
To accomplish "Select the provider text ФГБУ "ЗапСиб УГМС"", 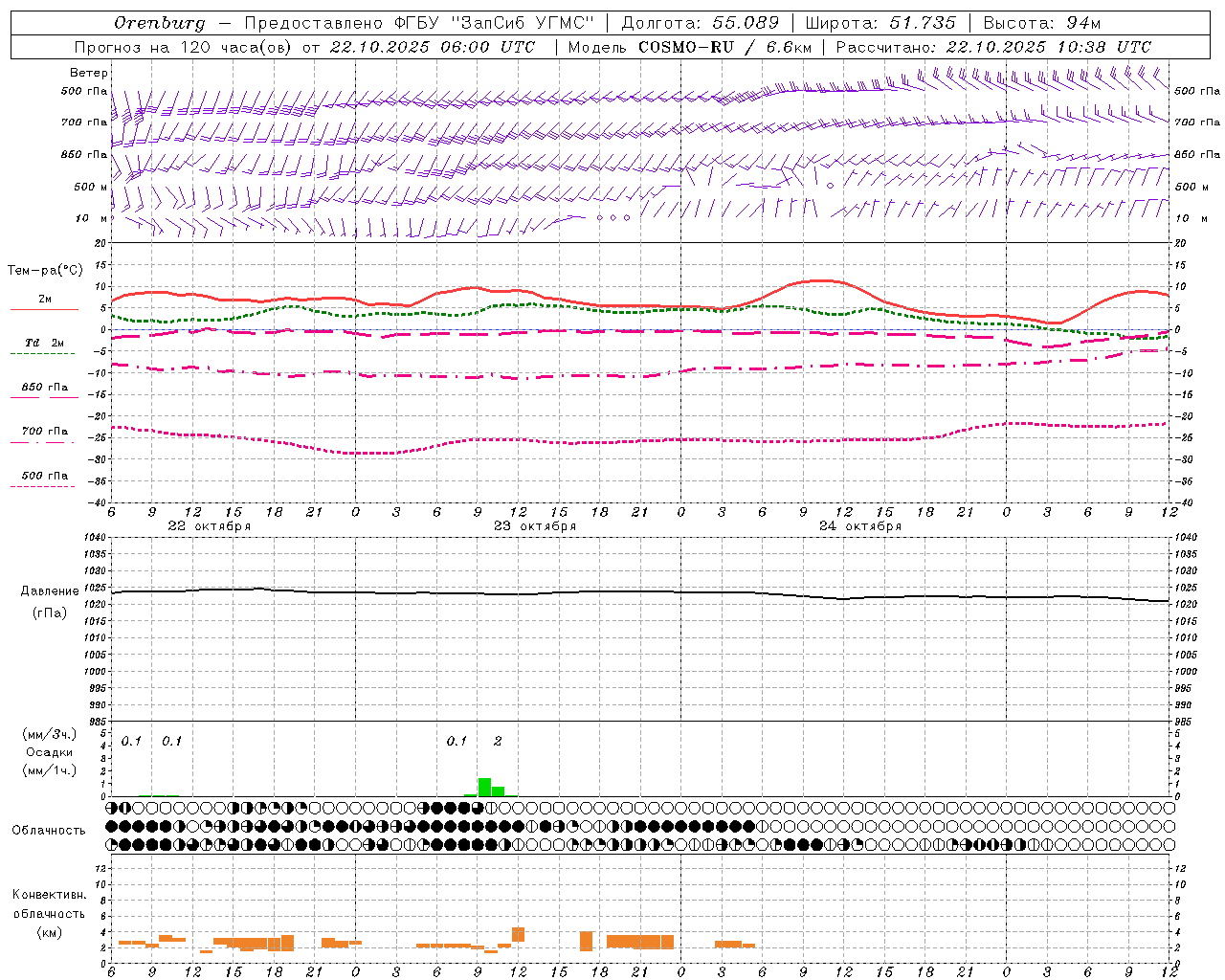I will 494,23.
